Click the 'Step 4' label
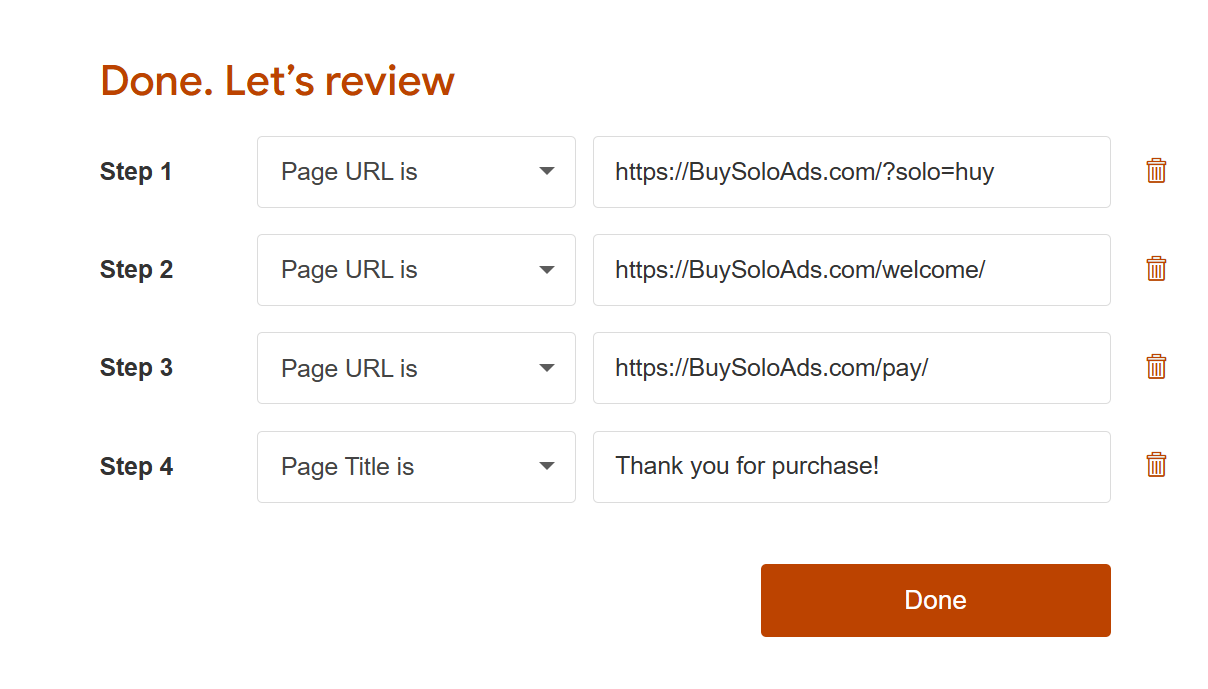Viewport: 1208px width, 689px height. coord(136,467)
